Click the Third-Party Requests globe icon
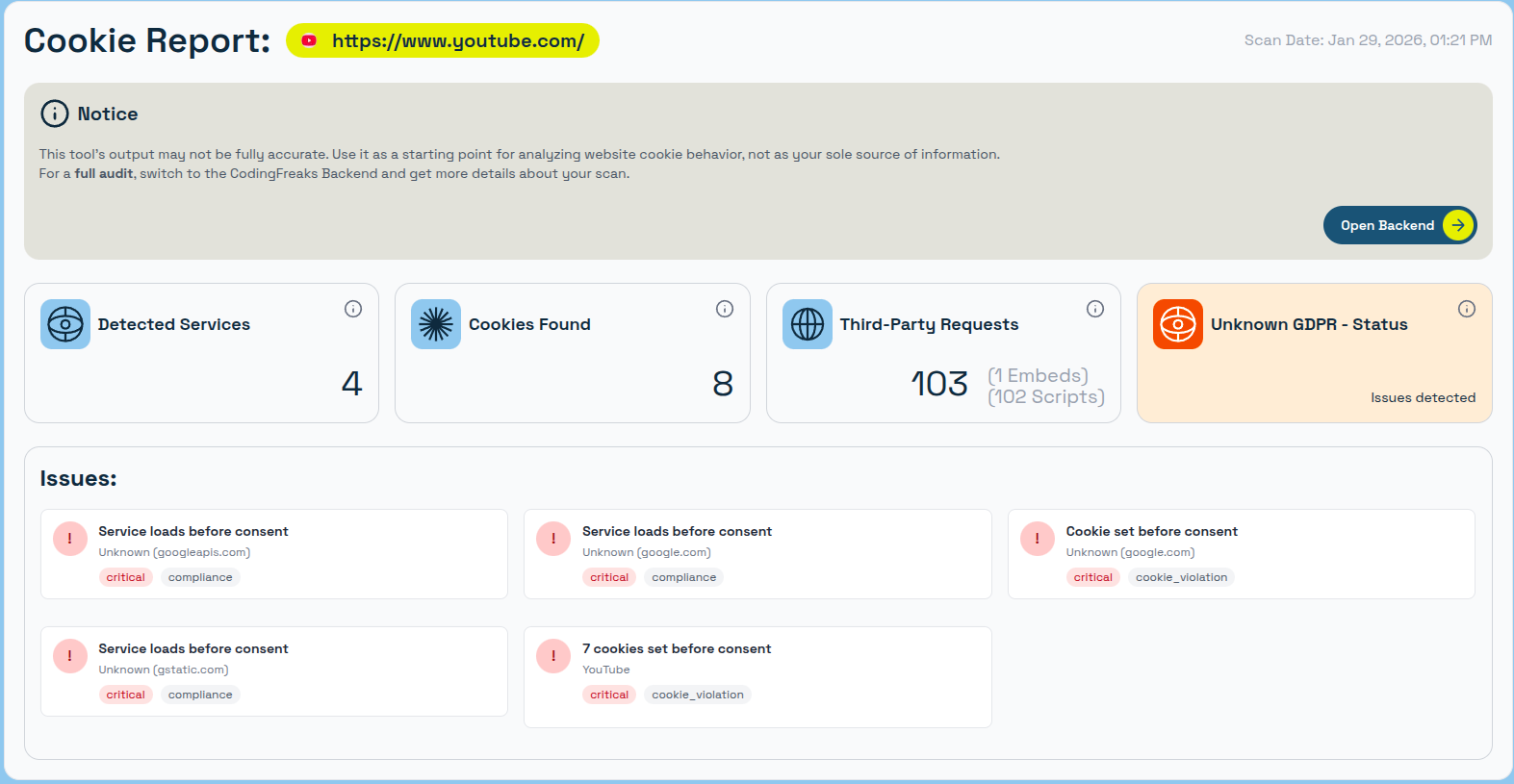Image resolution: width=1514 pixels, height=784 pixels. (807, 324)
